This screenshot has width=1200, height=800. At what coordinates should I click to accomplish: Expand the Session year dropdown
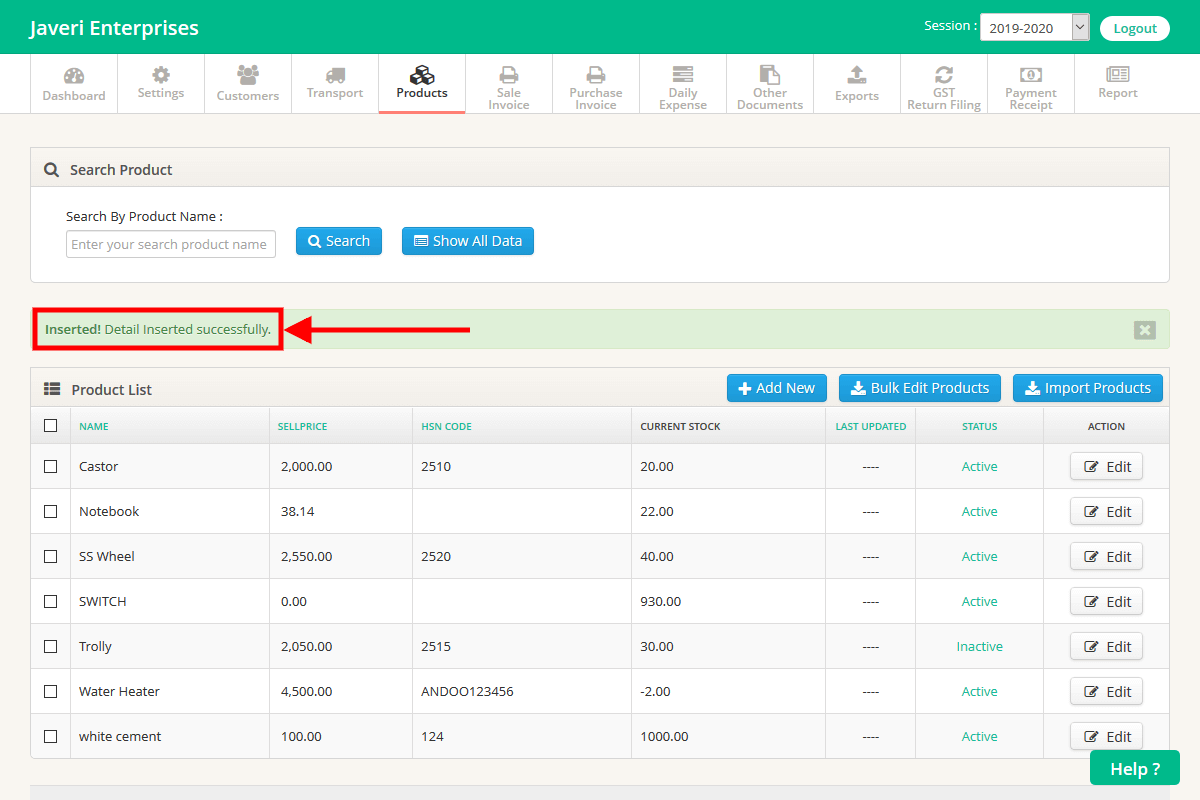click(x=1034, y=28)
